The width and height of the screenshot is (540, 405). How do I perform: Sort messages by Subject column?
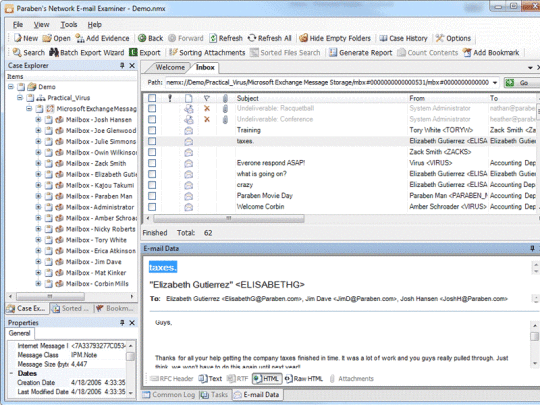(248, 98)
